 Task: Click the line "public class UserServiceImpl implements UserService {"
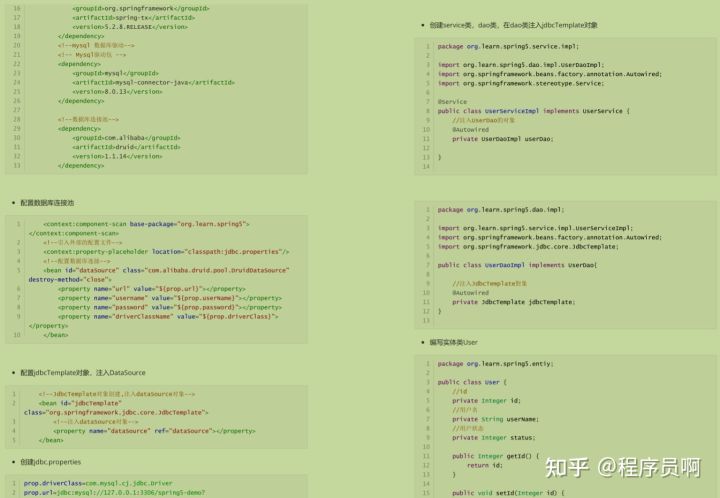coord(534,111)
